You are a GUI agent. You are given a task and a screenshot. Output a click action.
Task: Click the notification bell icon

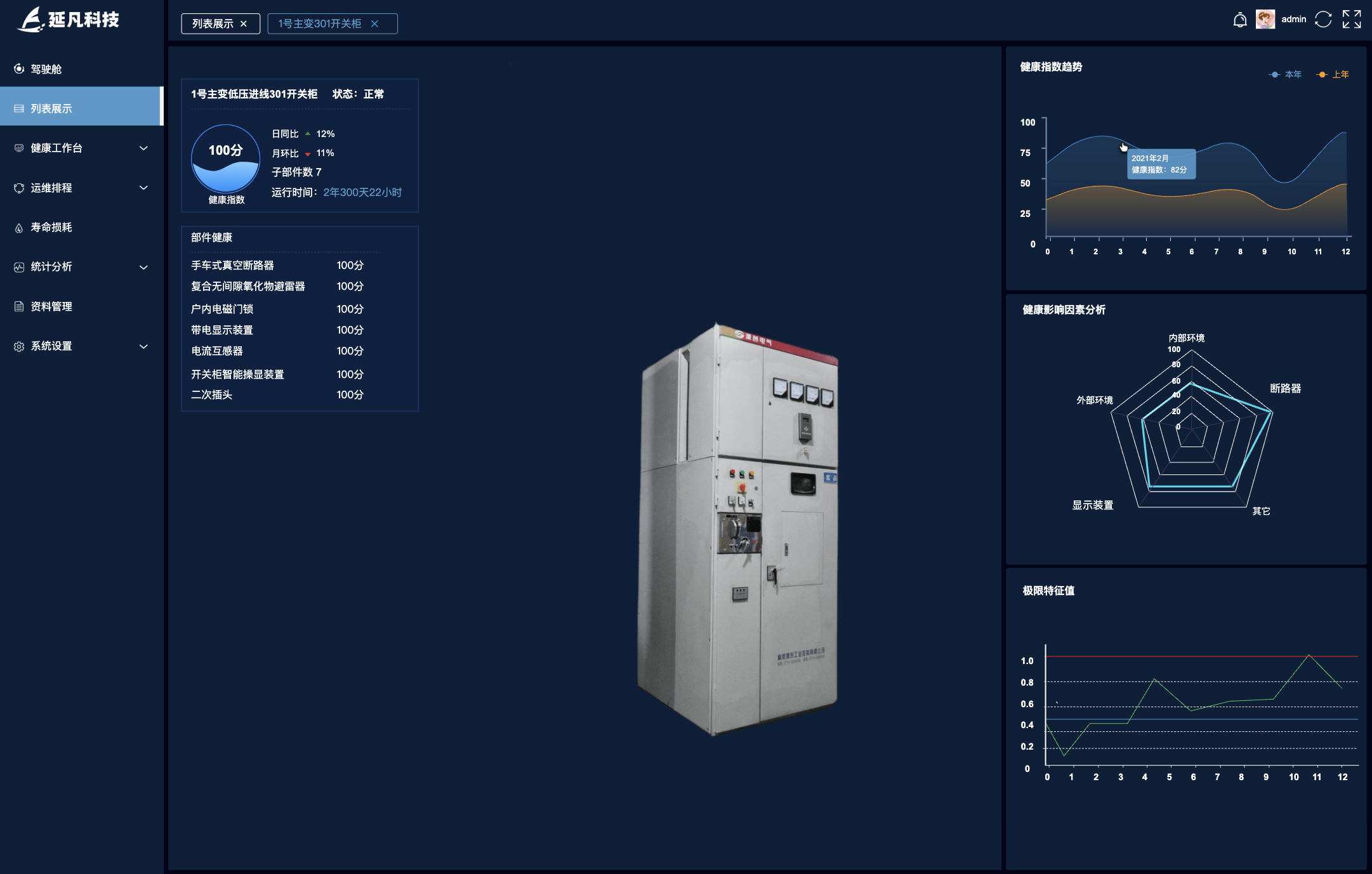pyautogui.click(x=1239, y=20)
